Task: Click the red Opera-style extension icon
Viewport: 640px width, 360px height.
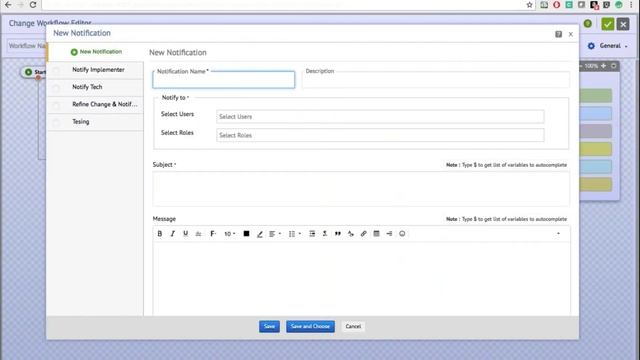Action: click(556, 5)
